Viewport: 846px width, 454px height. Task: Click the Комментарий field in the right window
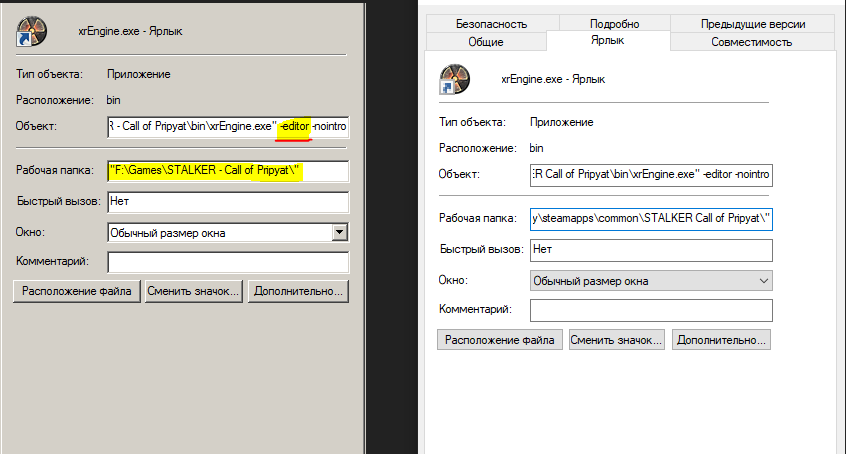coord(651,310)
